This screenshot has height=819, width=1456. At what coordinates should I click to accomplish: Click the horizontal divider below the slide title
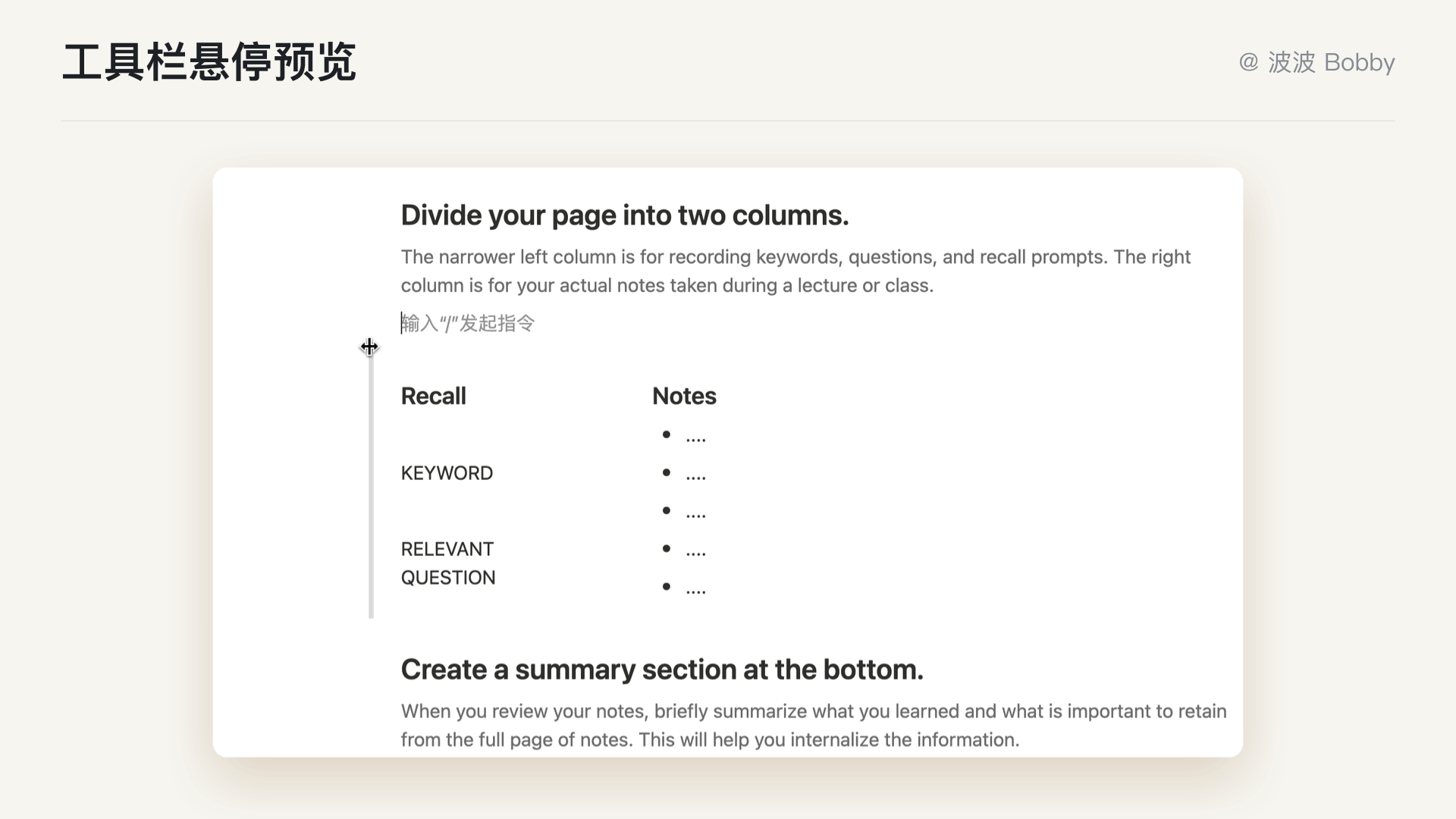pyautogui.click(x=728, y=121)
